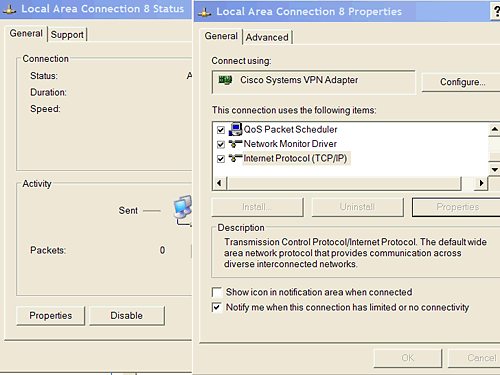
Task: Click the Cancel button
Action: pos(475,358)
